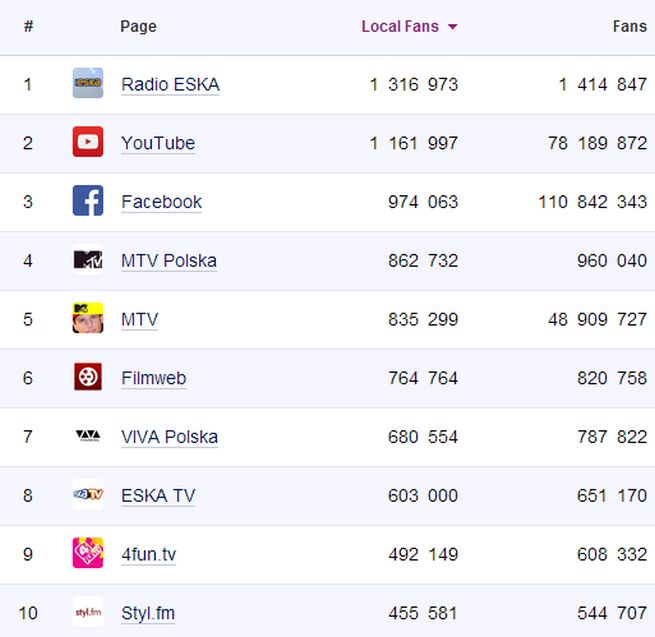The height and width of the screenshot is (637, 655).
Task: Click the blue Facebook logo icon
Action: [88, 201]
